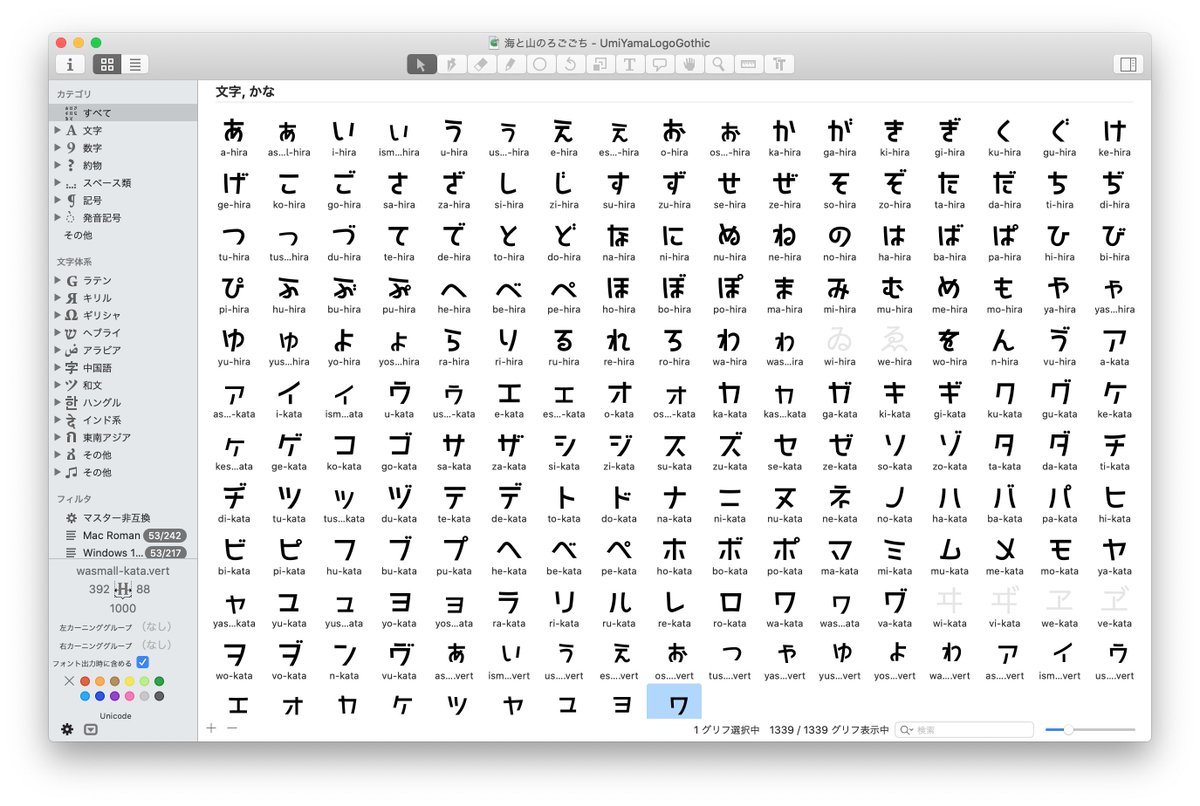Select the a-hira glyph cell

(x=234, y=137)
